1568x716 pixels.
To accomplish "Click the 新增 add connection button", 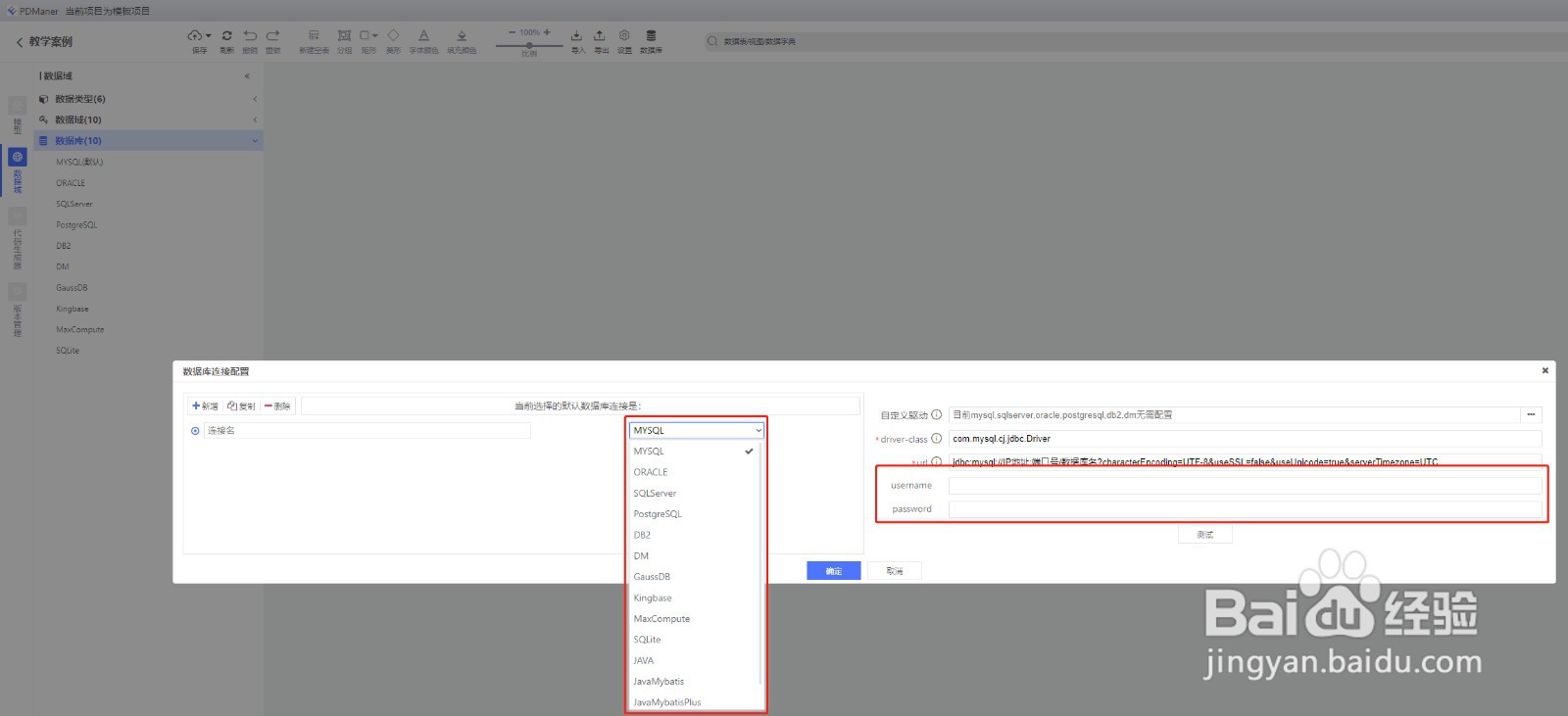I will coord(206,406).
